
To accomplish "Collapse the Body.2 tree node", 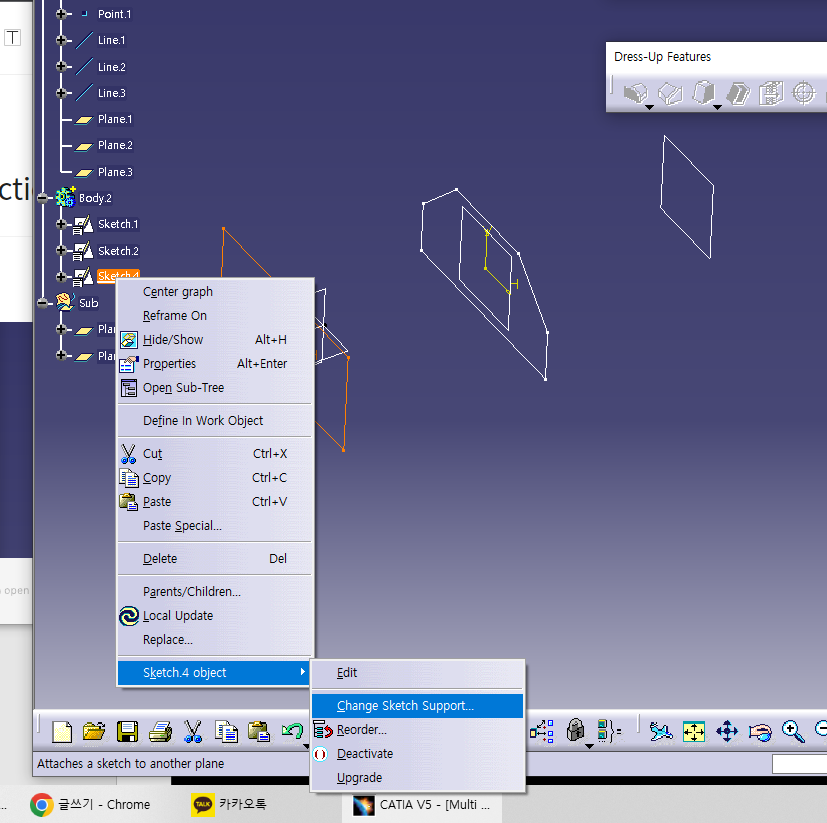I will [x=42, y=198].
